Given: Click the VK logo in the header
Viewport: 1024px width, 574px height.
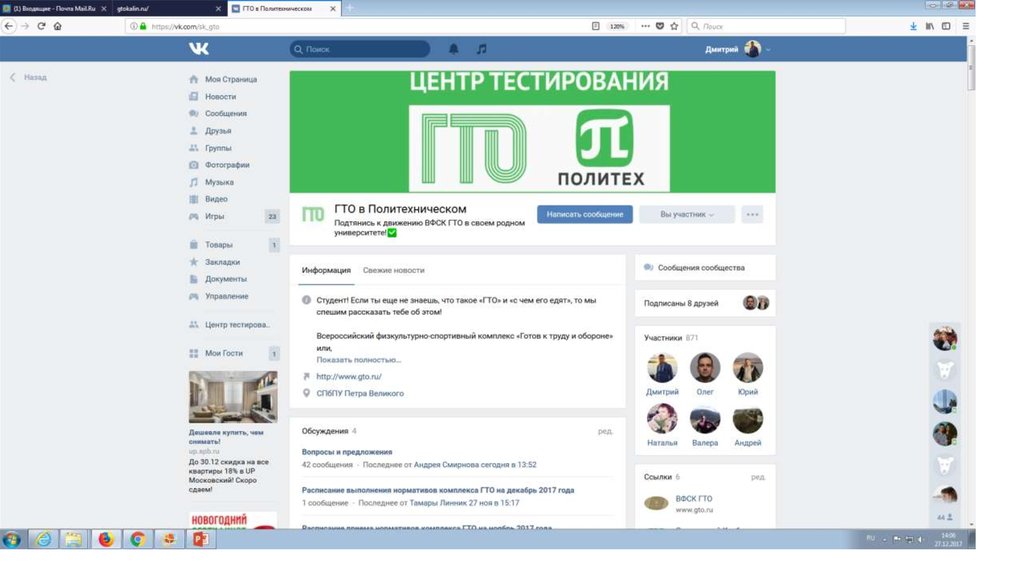Looking at the screenshot, I should [x=199, y=48].
